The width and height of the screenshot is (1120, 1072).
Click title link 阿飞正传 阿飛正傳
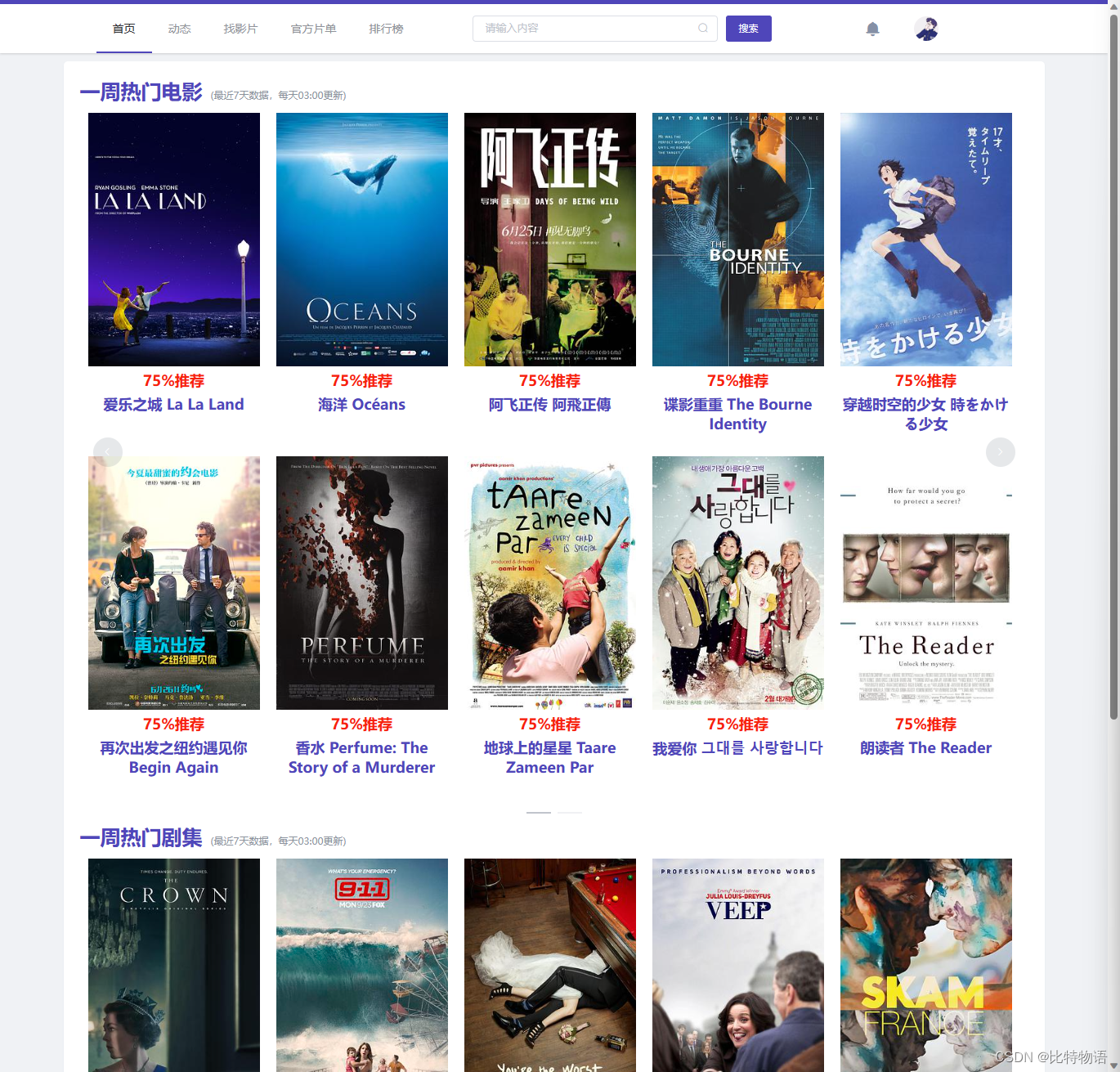coord(549,405)
